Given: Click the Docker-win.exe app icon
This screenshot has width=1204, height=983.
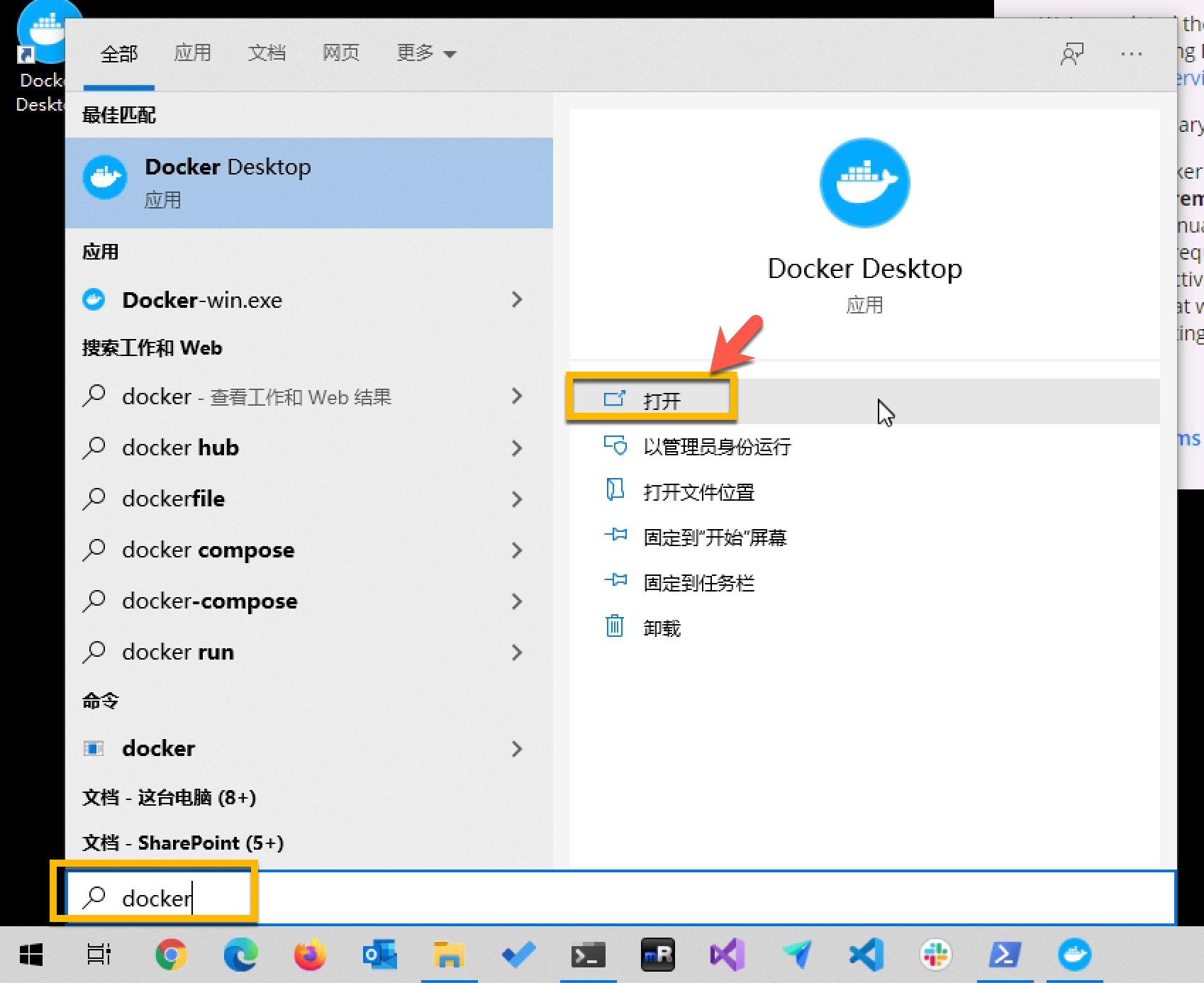Looking at the screenshot, I should (x=94, y=300).
